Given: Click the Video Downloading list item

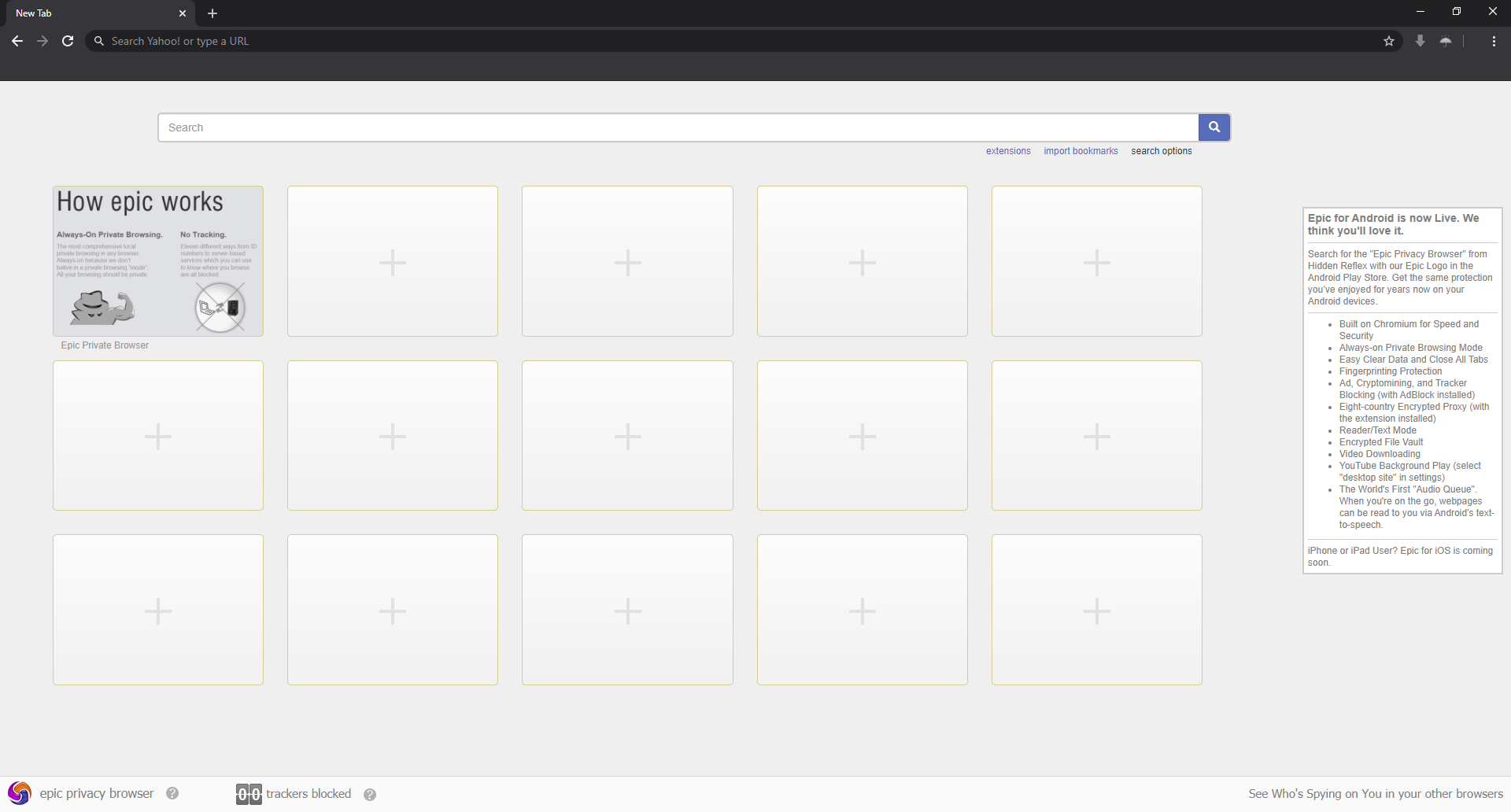Looking at the screenshot, I should [x=1380, y=454].
